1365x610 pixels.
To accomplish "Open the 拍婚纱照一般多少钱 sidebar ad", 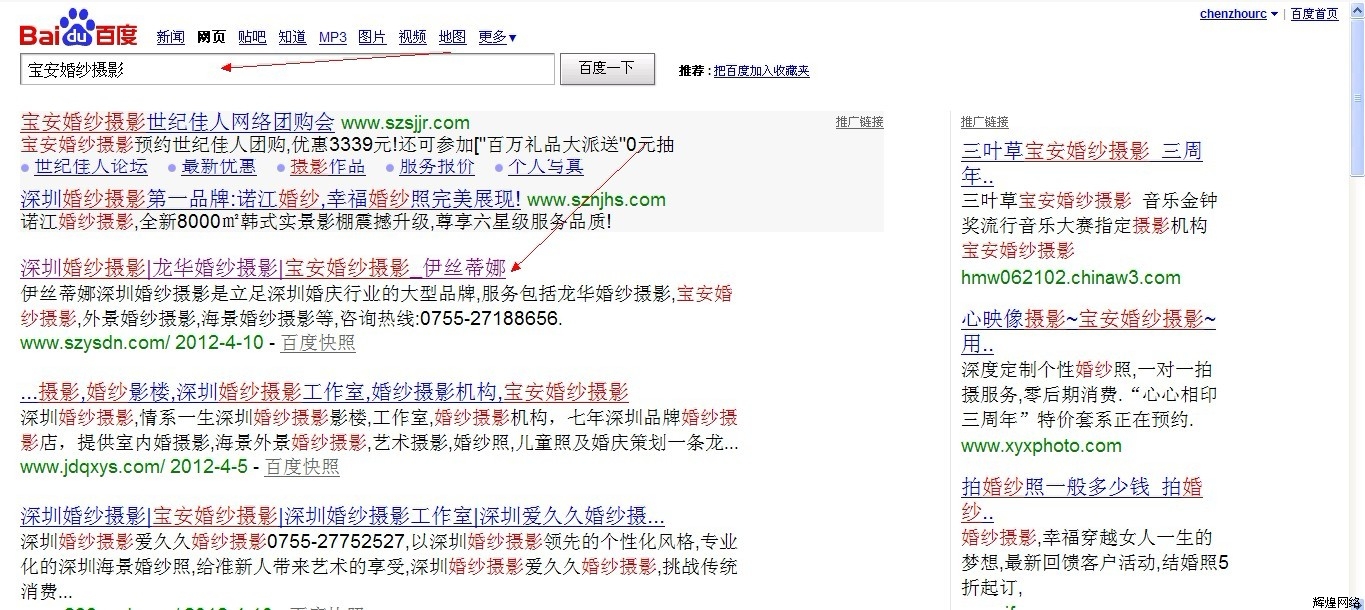I will [x=1082, y=500].
